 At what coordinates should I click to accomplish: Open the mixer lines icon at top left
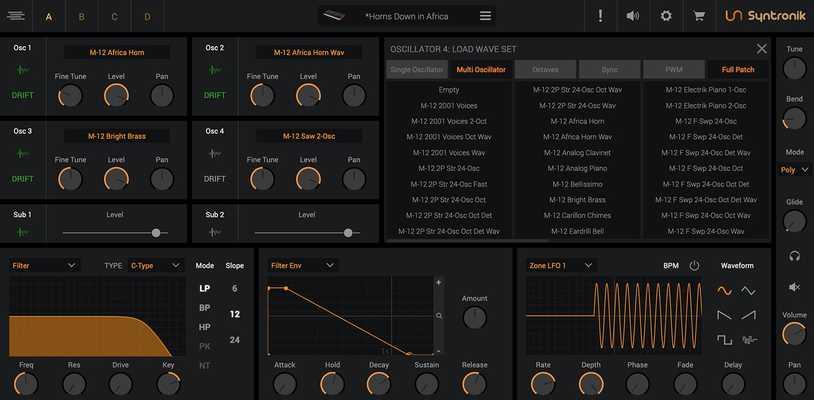(16, 16)
